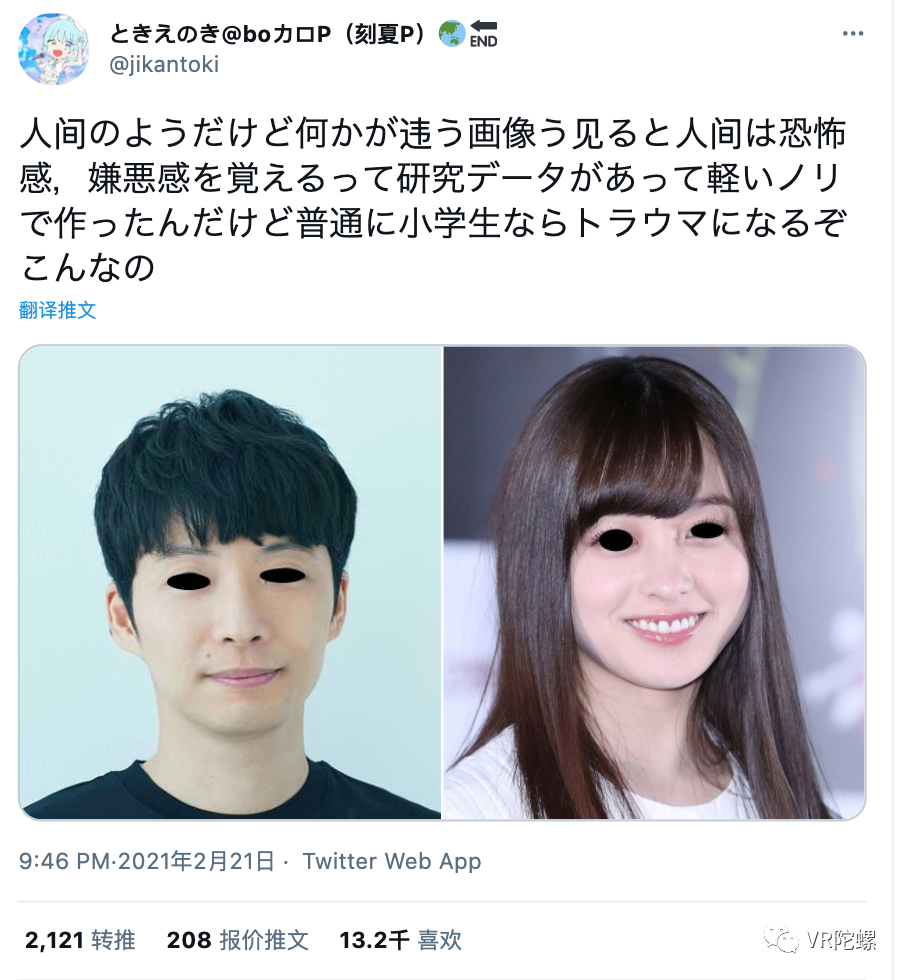The width and height of the screenshot is (906, 980).
Task: Click the VR陀螺 watermark text
Action: coord(841,939)
